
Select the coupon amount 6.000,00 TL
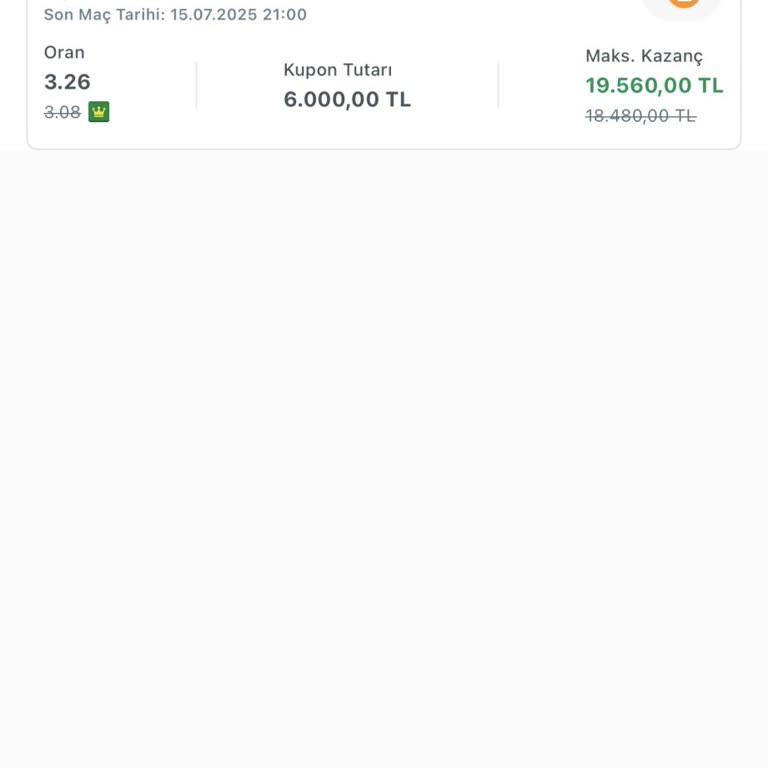coord(347,99)
